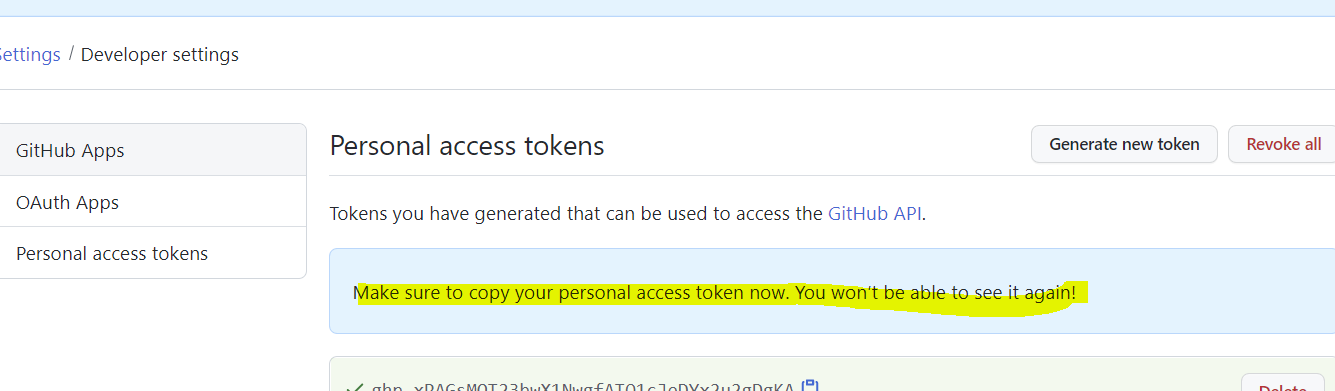Open OAuth Apps in the sidebar
Image resolution: width=1335 pixels, height=391 pixels.
point(153,202)
